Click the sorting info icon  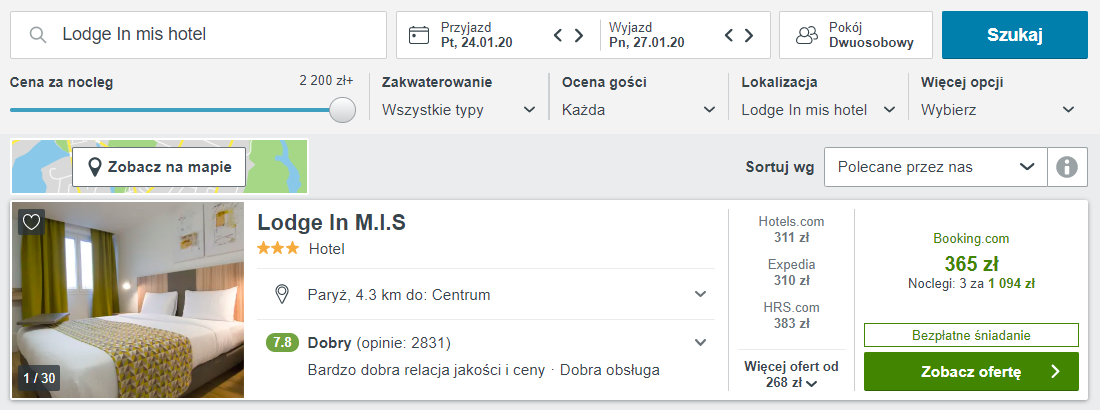(x=1067, y=167)
